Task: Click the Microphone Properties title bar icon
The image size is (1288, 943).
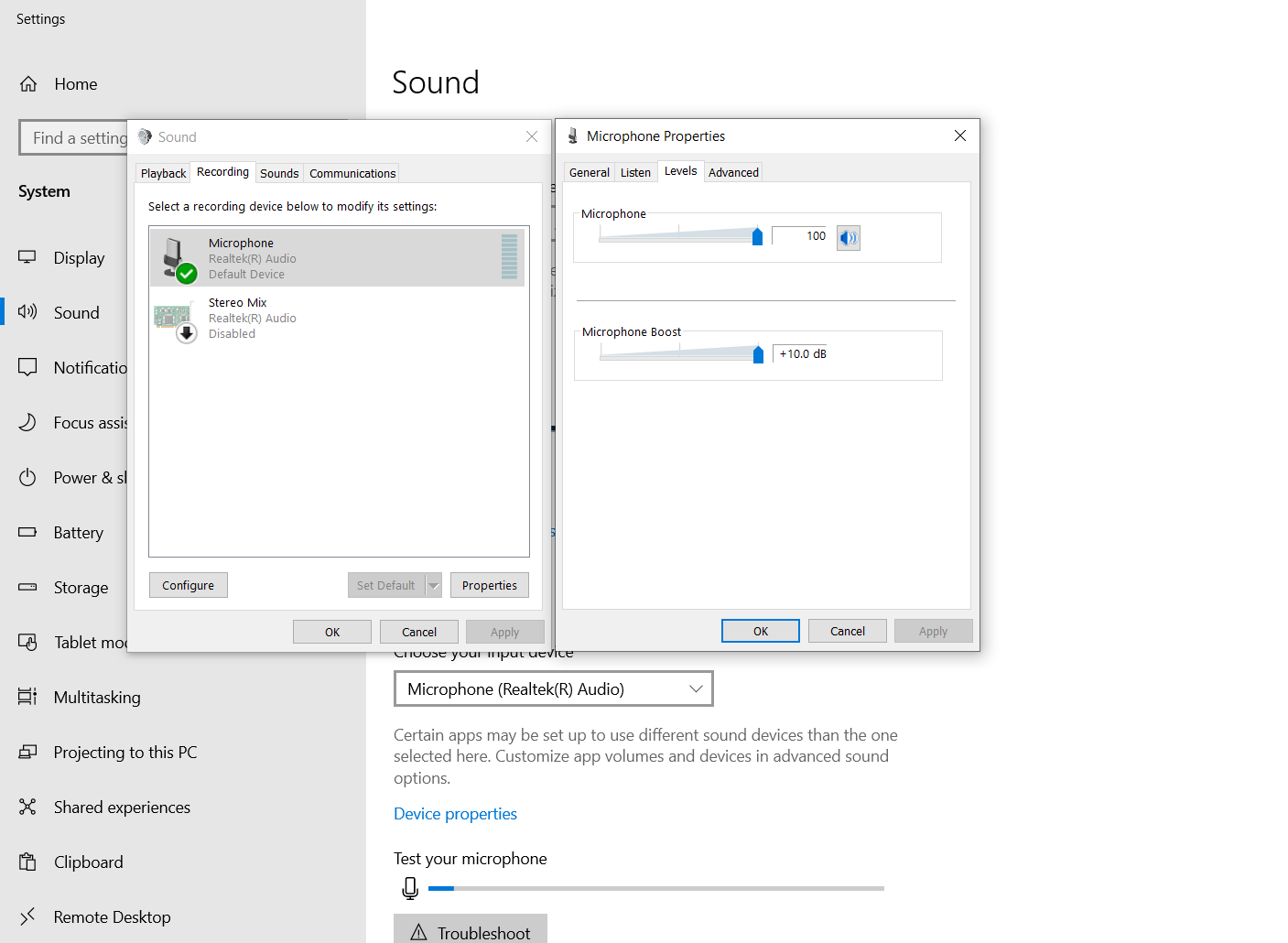Action: (573, 135)
